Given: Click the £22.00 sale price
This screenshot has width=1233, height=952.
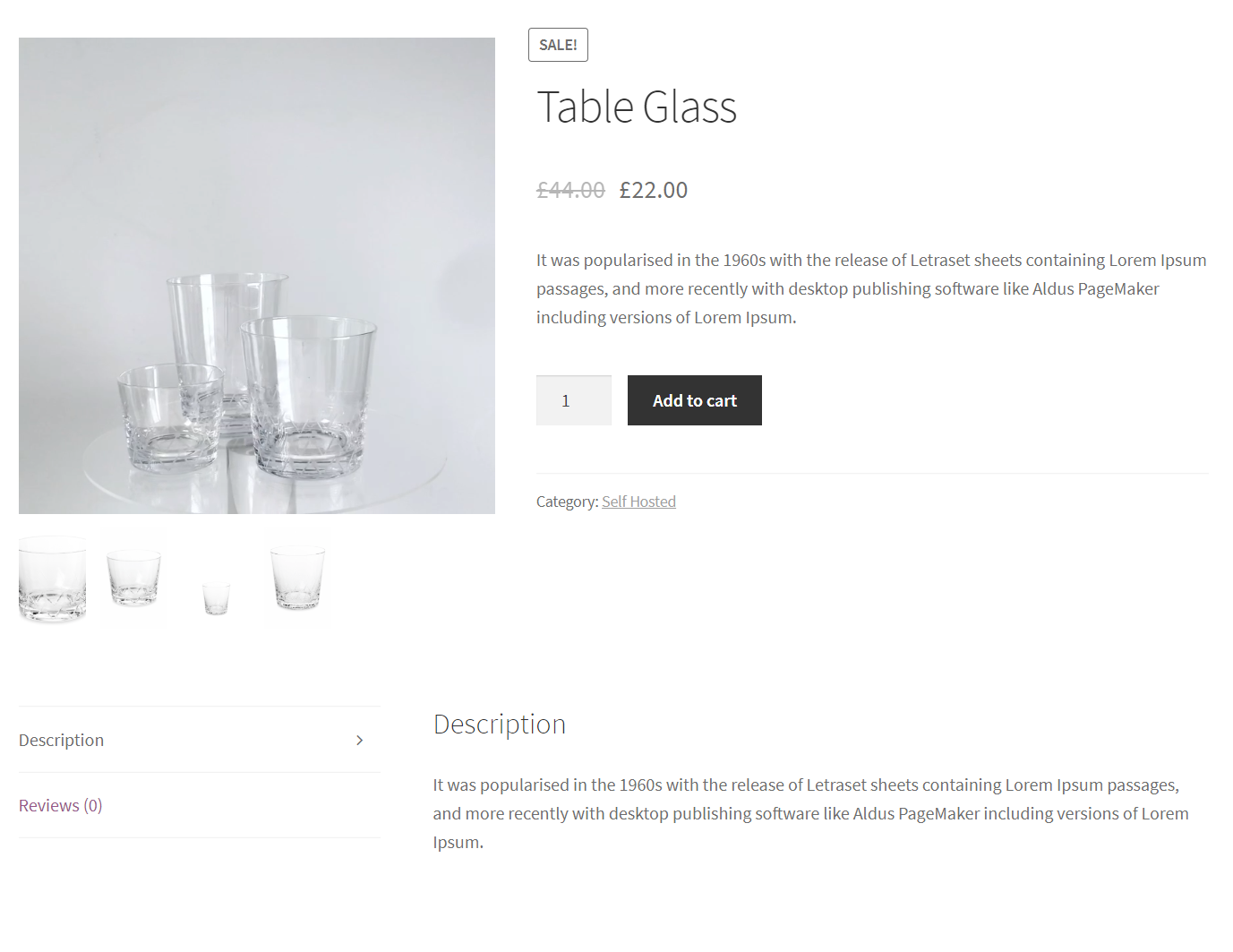Looking at the screenshot, I should point(654,190).
